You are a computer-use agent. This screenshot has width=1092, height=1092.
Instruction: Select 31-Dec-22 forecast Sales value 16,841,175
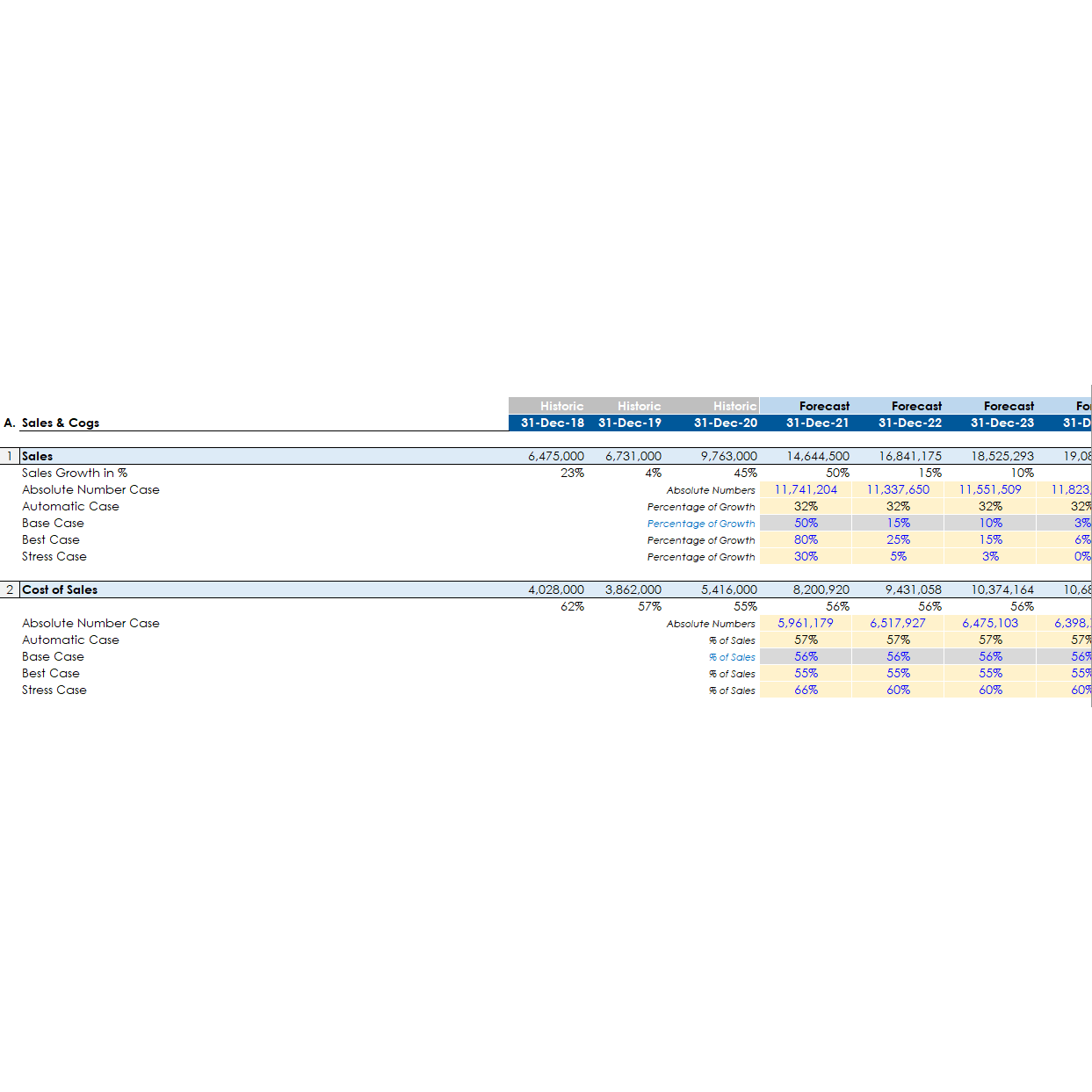[910, 456]
